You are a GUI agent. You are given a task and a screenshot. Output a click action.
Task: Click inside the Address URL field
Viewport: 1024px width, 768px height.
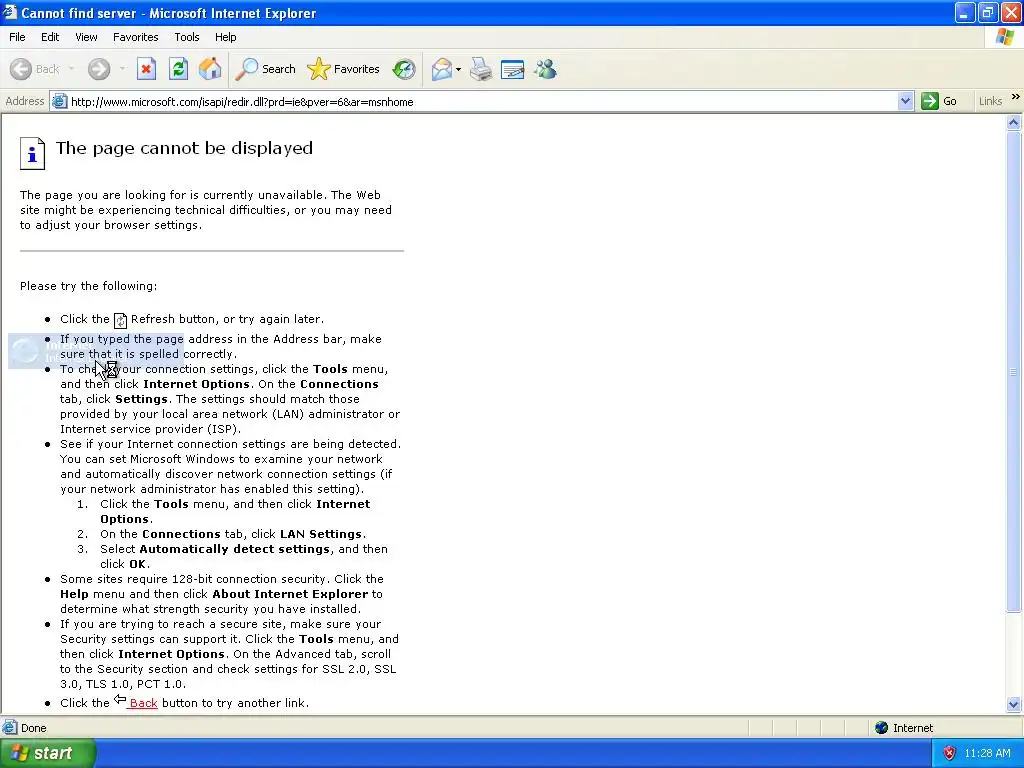482,102
